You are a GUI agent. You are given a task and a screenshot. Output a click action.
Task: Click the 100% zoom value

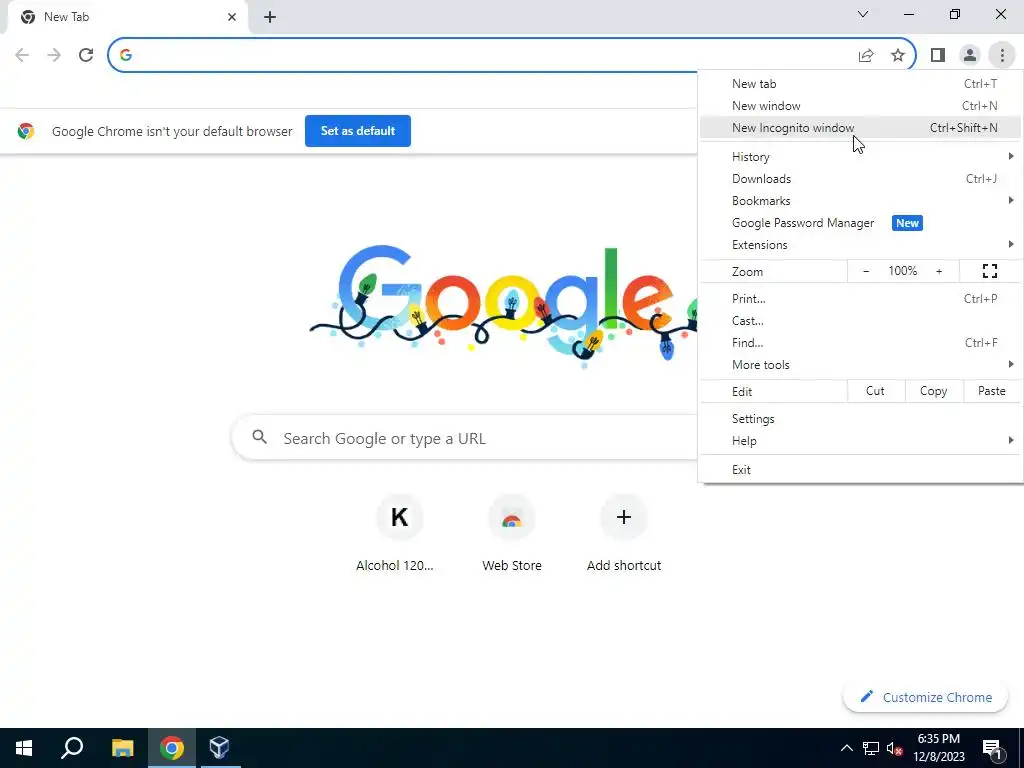[903, 271]
